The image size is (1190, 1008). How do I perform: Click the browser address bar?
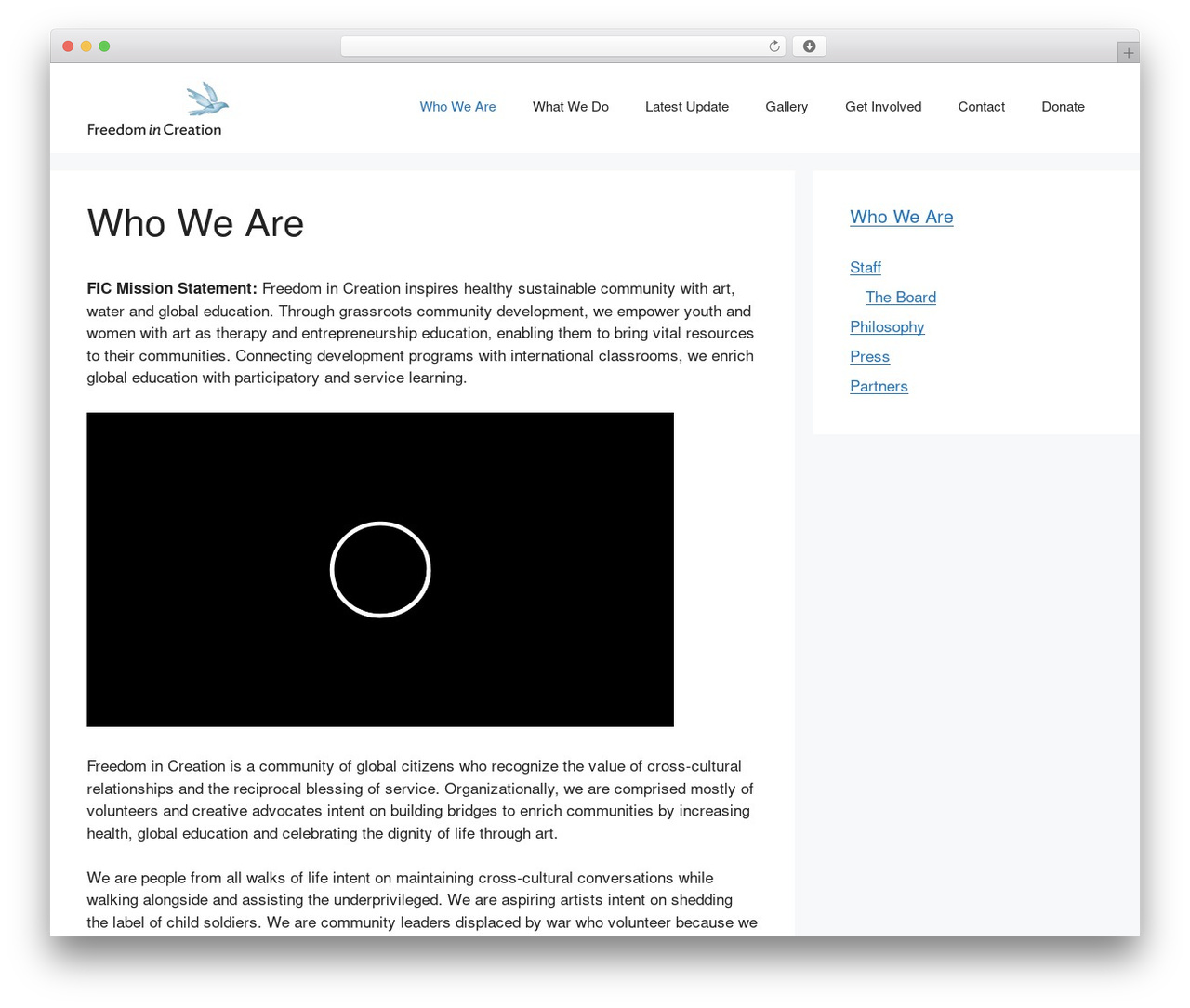point(562,46)
